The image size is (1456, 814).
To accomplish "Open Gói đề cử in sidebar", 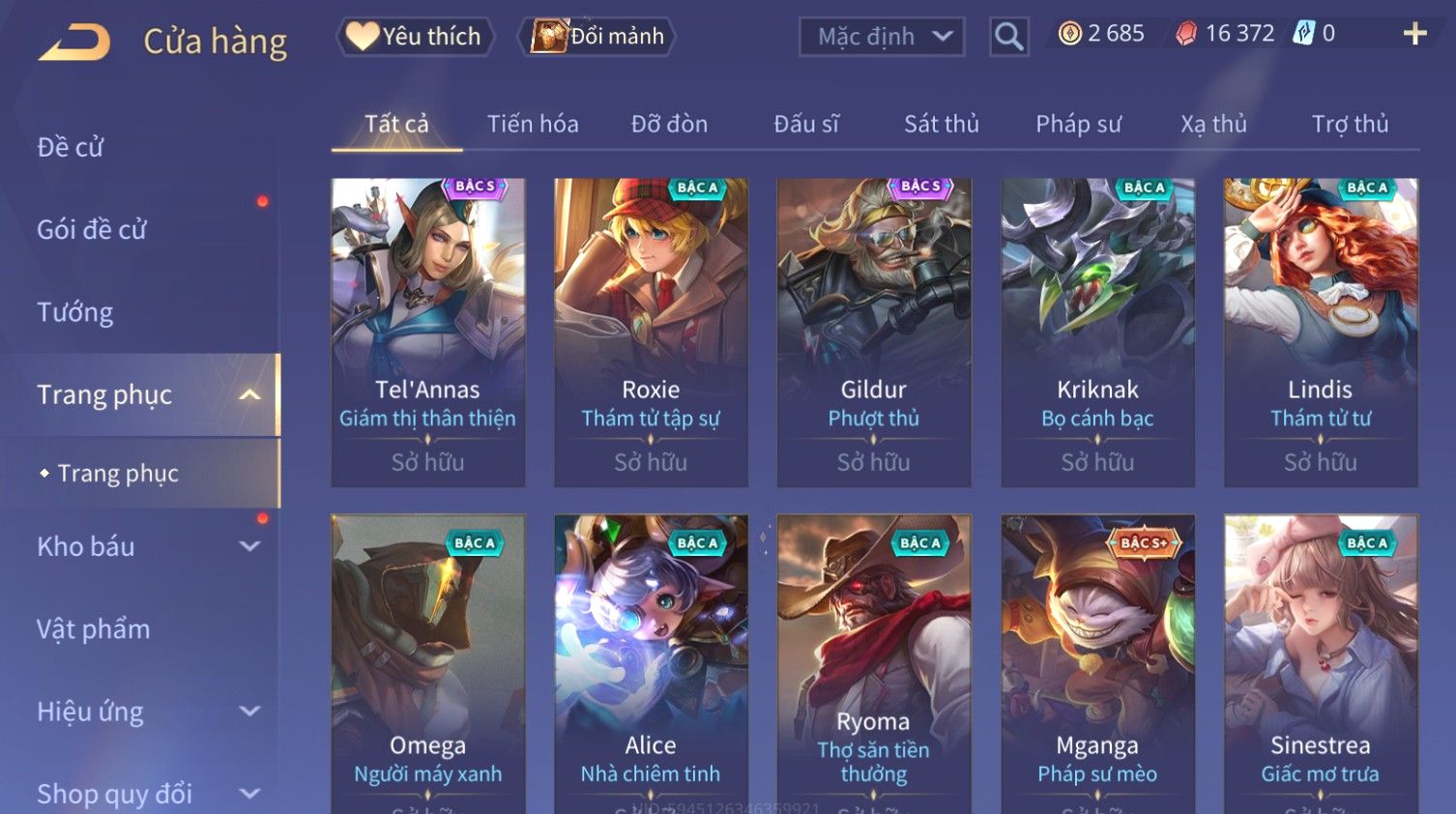I will [x=92, y=230].
